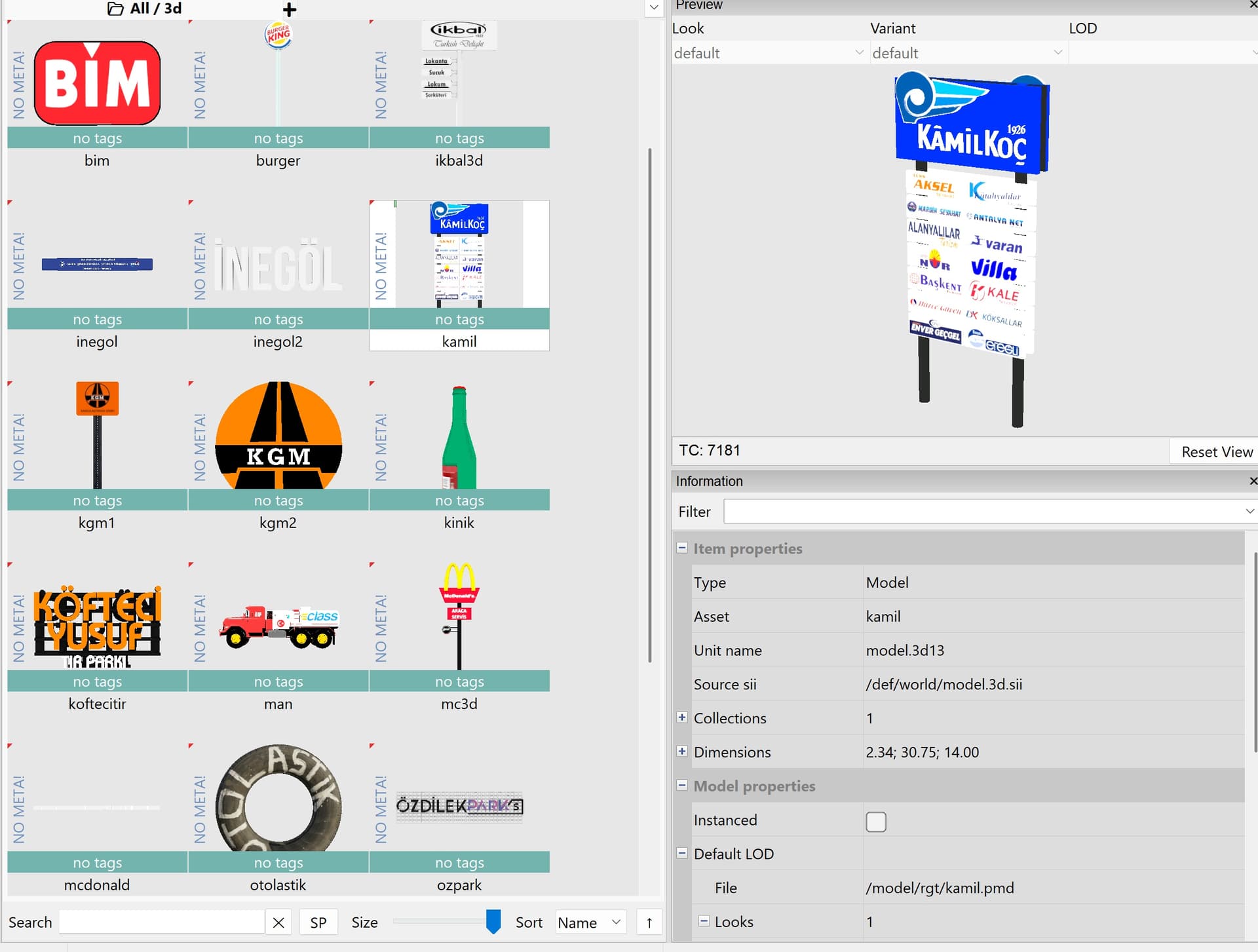Reverse the sort order with the up arrow button
Image resolution: width=1258 pixels, height=952 pixels.
coord(649,923)
